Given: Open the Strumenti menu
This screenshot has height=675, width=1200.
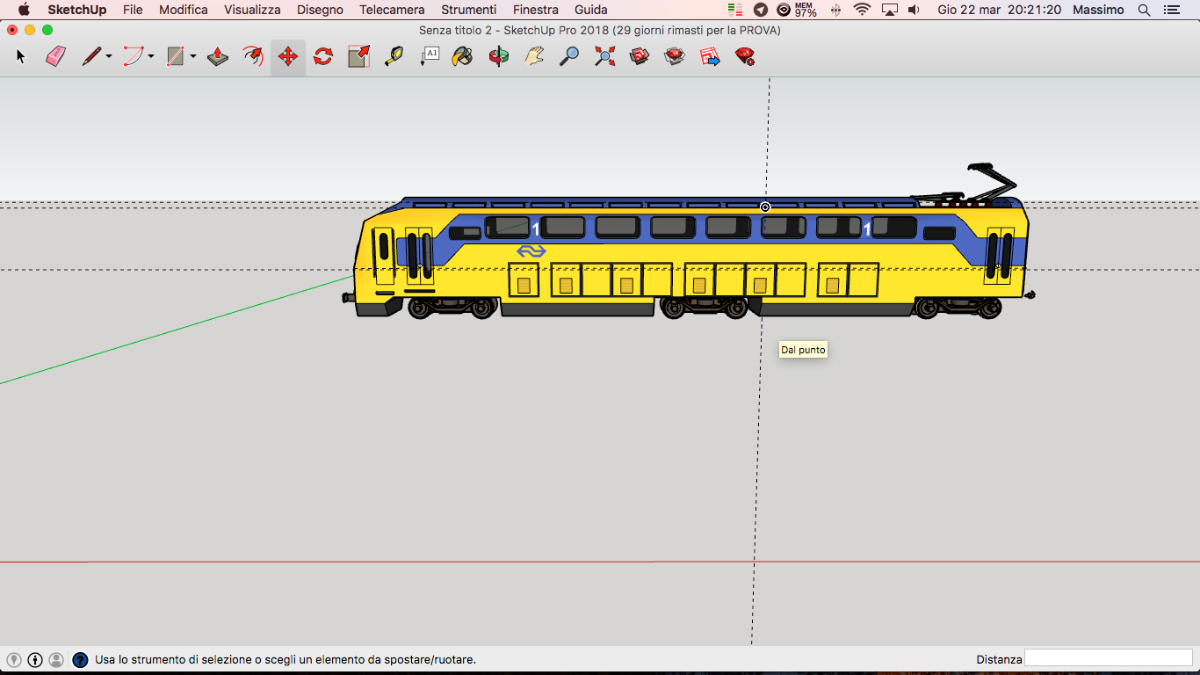Looking at the screenshot, I should coord(468,10).
